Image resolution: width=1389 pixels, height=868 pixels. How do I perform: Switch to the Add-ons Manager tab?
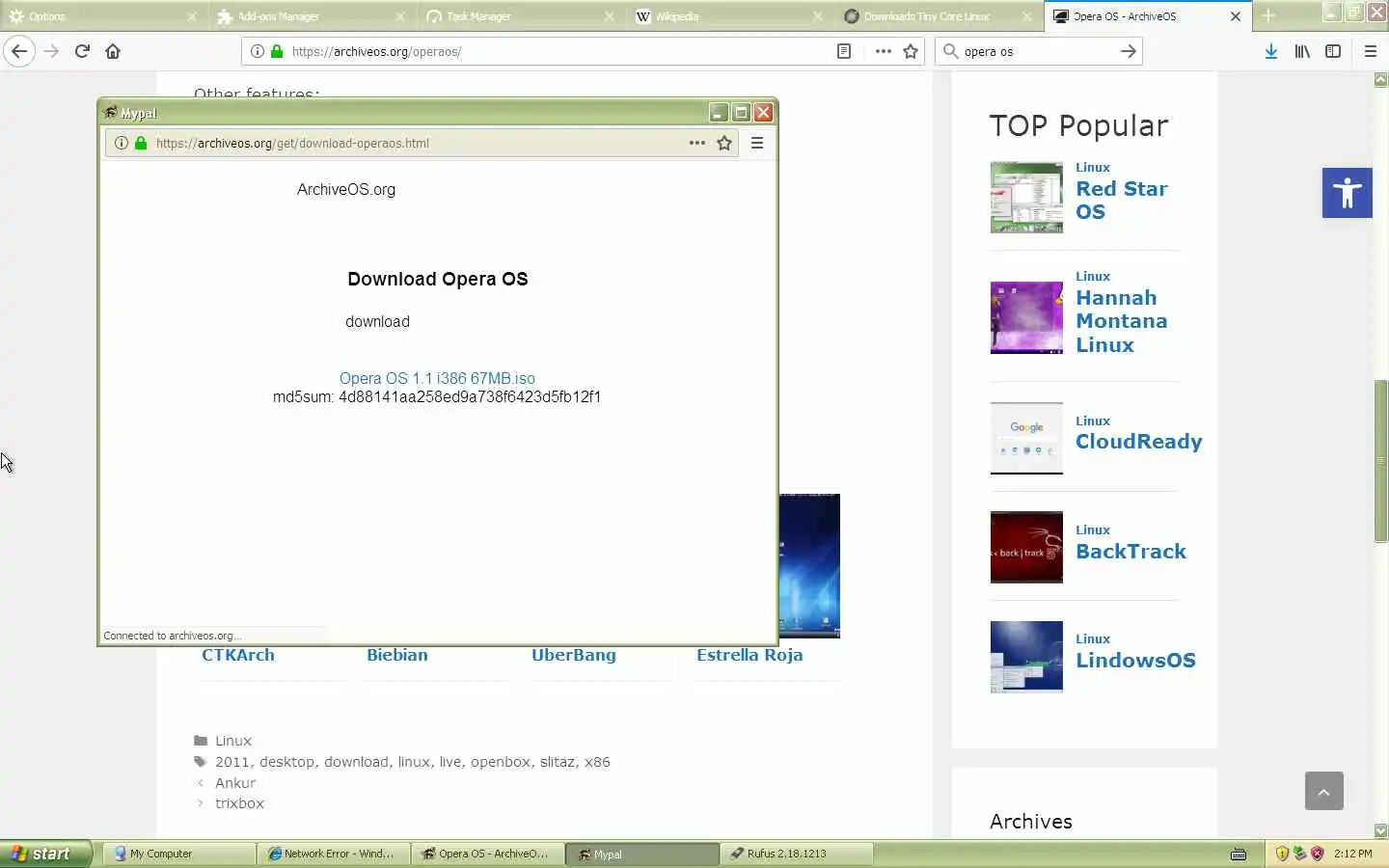click(313, 16)
